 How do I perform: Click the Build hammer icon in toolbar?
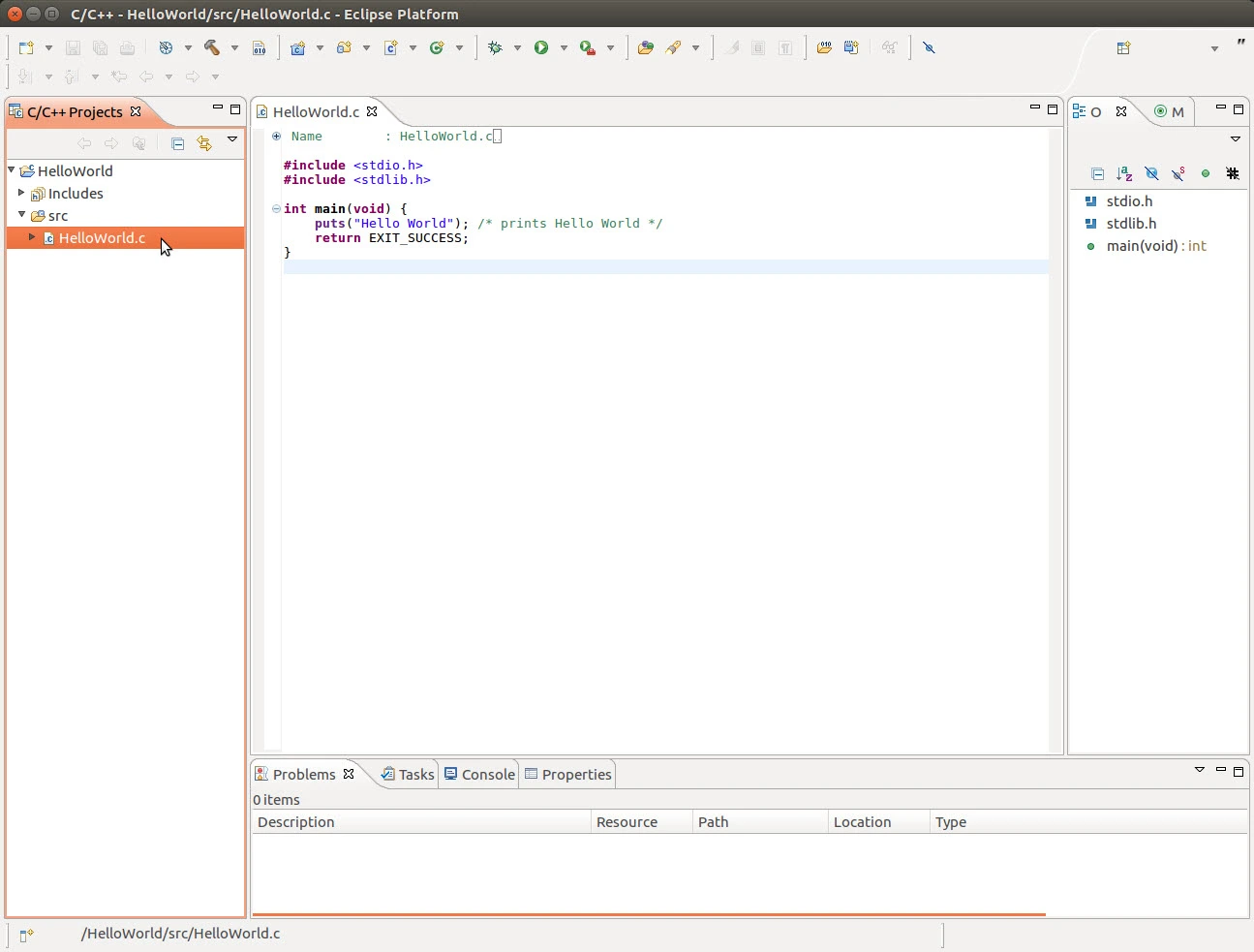pyautogui.click(x=212, y=47)
